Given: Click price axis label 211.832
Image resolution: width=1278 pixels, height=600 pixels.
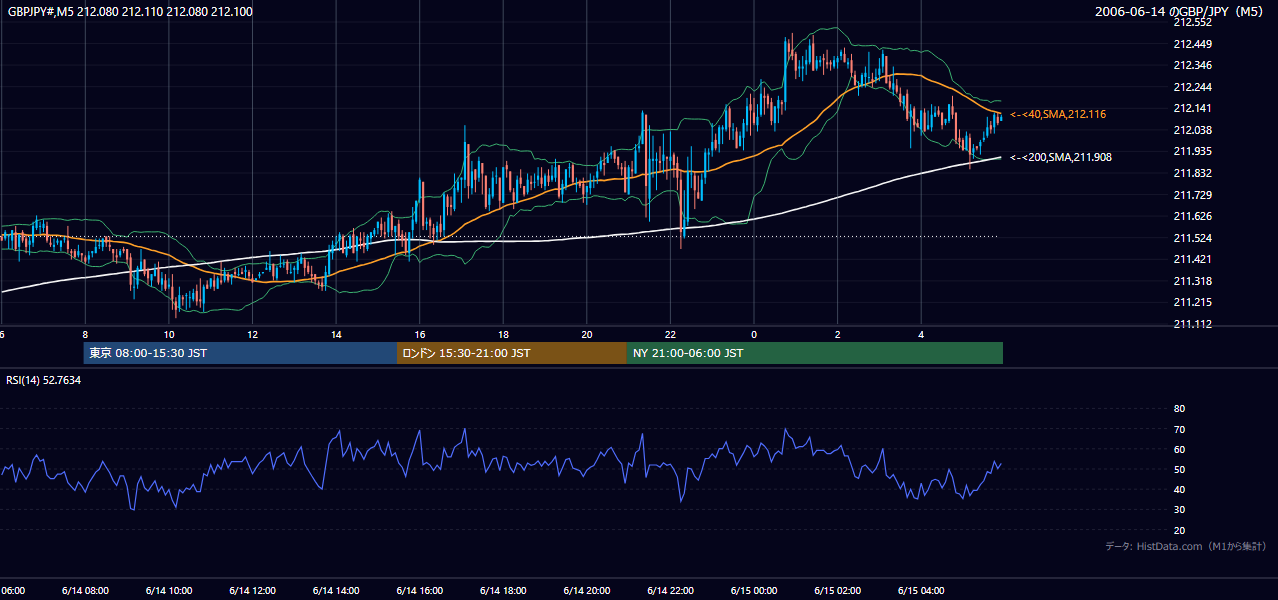Looking at the screenshot, I should pyautogui.click(x=1192, y=173).
